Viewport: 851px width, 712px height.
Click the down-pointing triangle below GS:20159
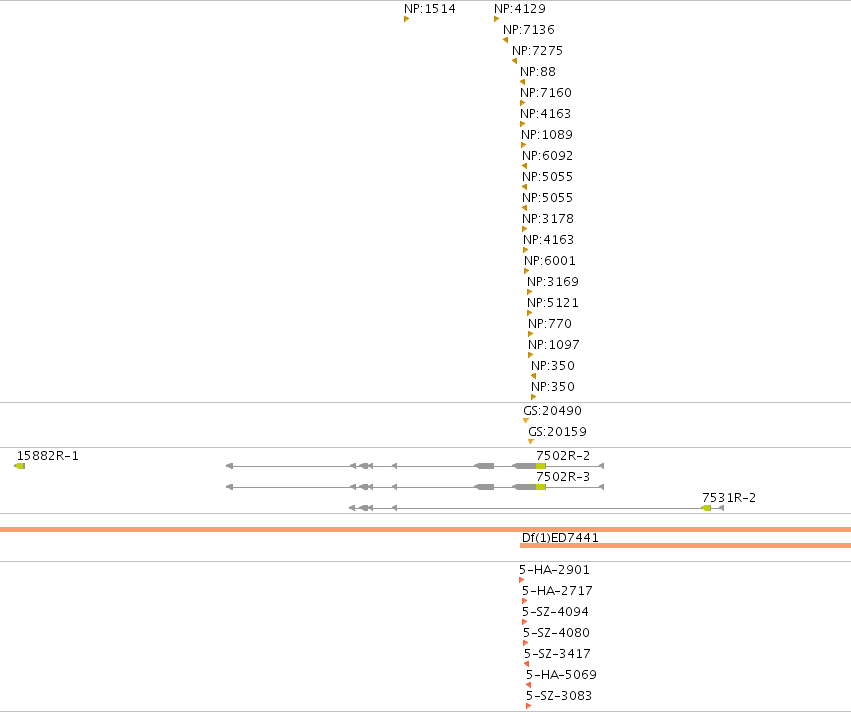(x=531, y=442)
